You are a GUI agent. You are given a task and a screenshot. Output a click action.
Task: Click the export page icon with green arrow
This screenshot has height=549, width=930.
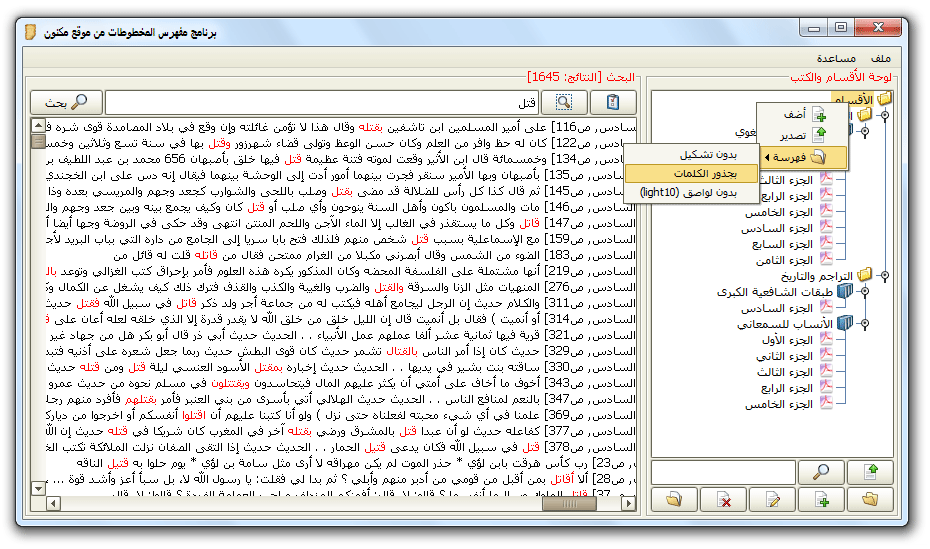pyautogui.click(x=870, y=472)
